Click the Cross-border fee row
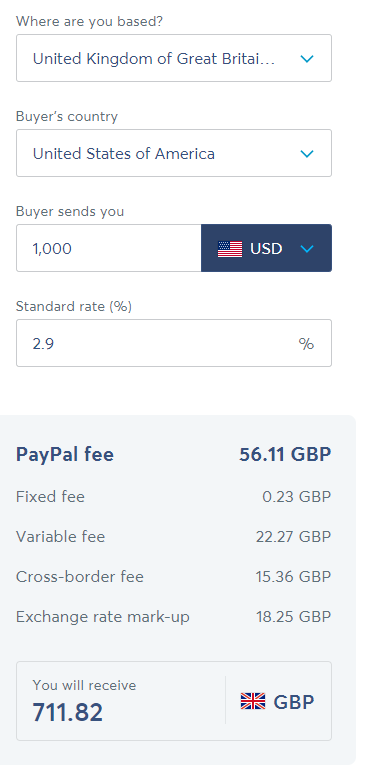 pos(174,576)
